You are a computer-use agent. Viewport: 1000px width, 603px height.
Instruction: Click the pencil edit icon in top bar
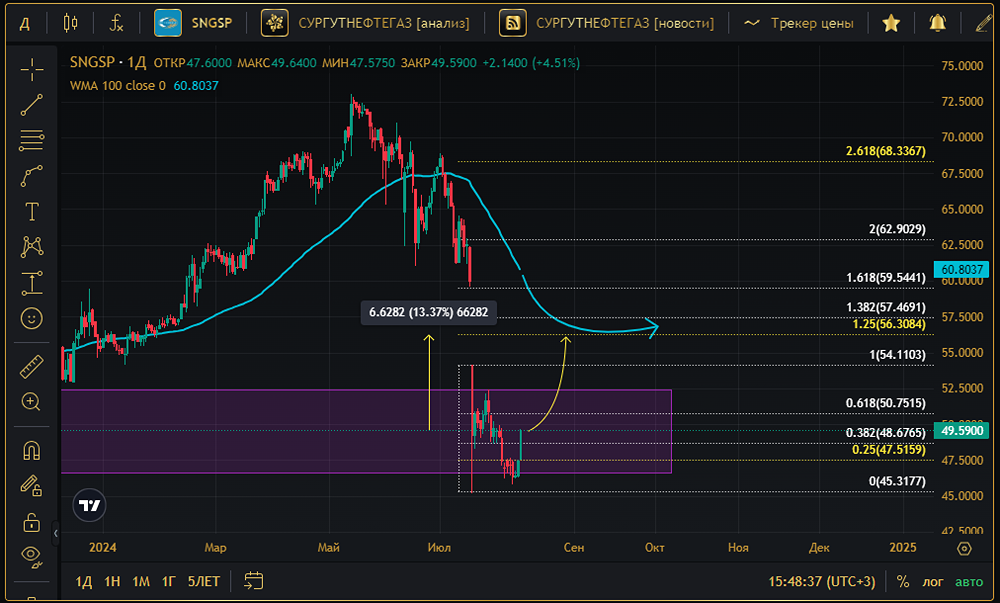point(985,24)
